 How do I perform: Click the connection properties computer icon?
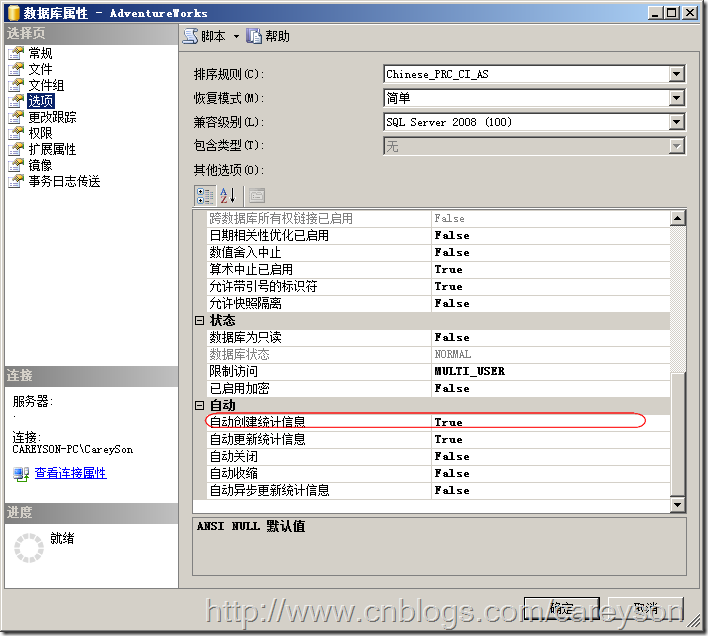21,474
